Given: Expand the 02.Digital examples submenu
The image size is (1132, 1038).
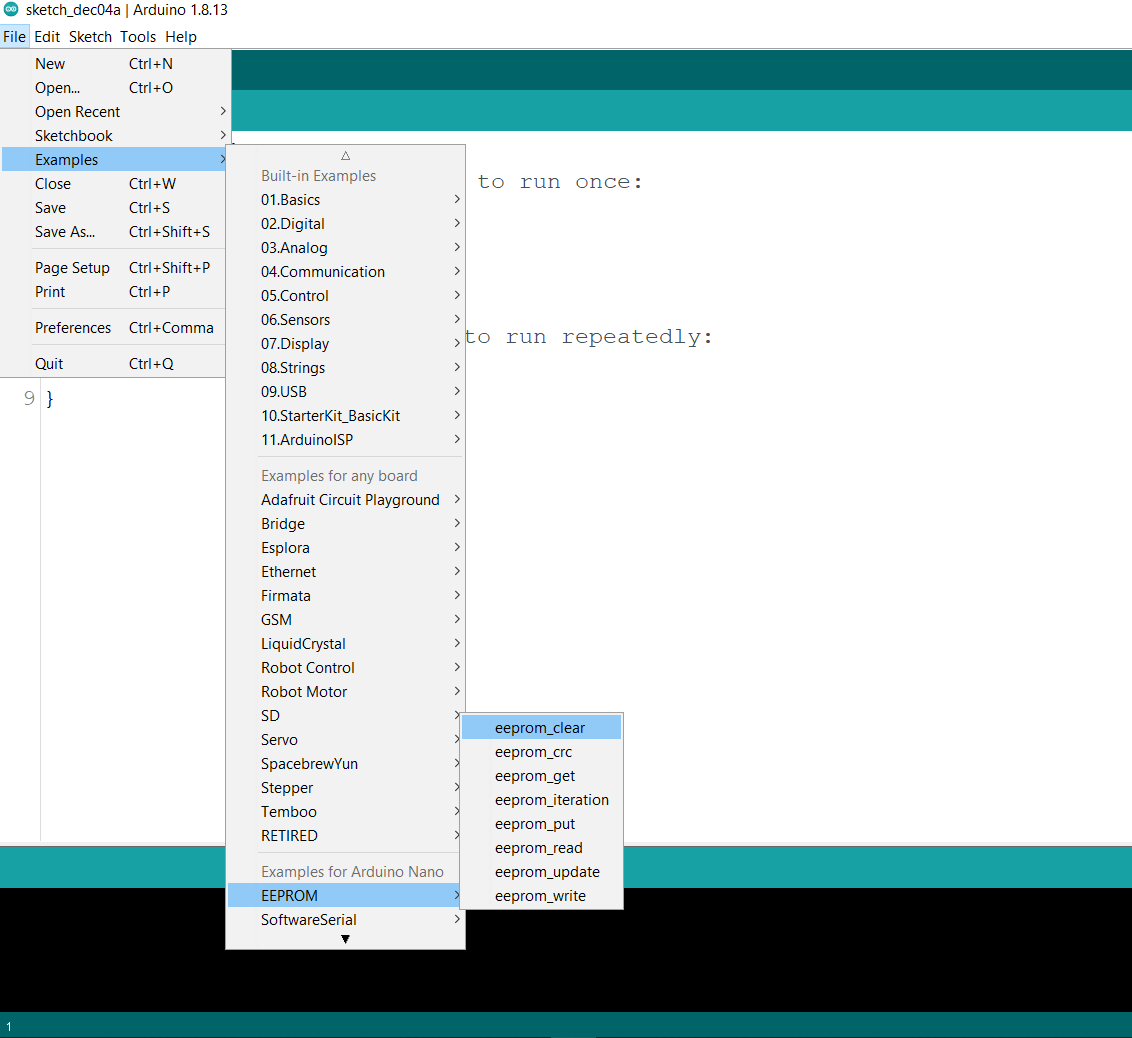Looking at the screenshot, I should [x=345, y=224].
